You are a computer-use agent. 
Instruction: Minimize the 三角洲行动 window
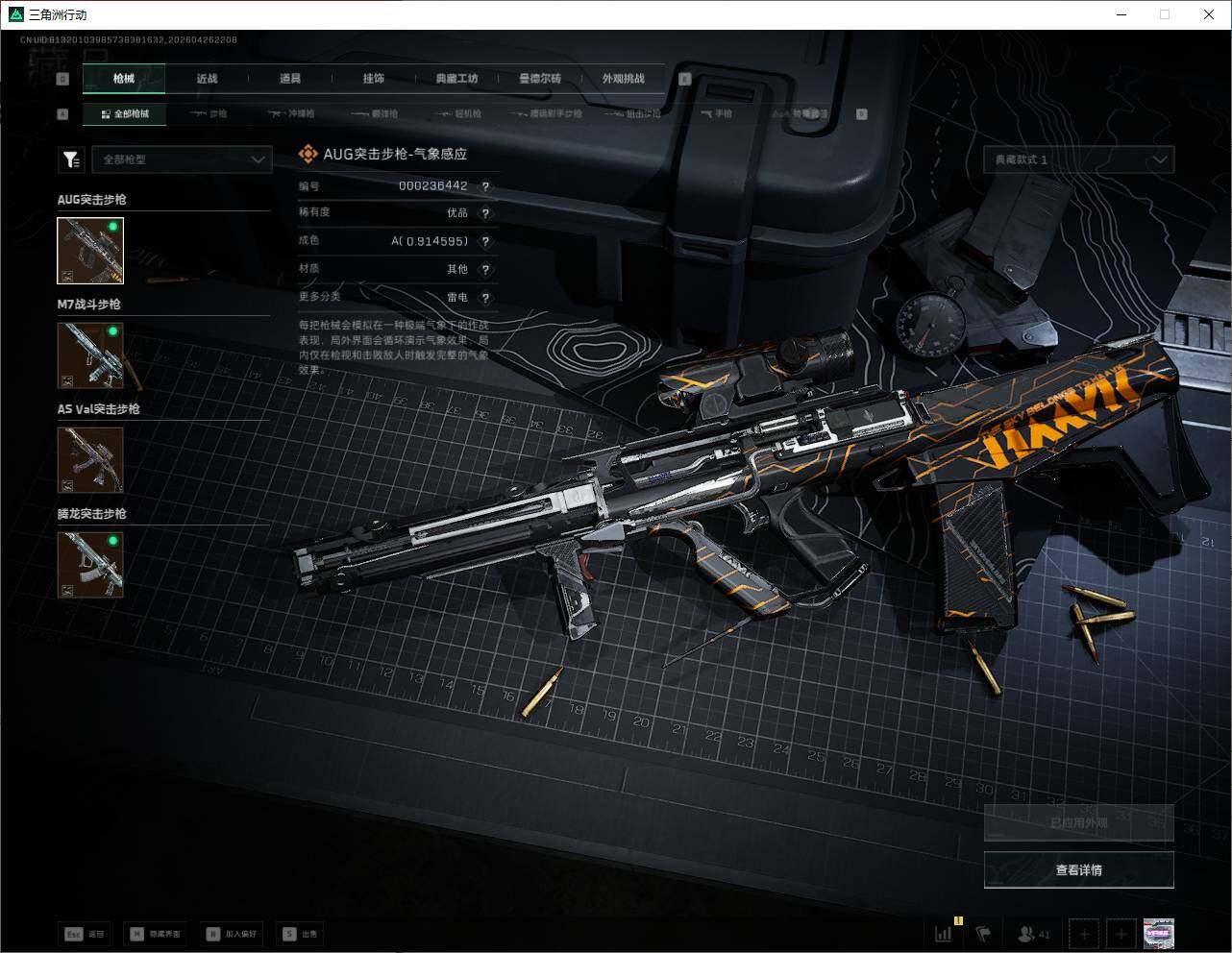click(1122, 14)
